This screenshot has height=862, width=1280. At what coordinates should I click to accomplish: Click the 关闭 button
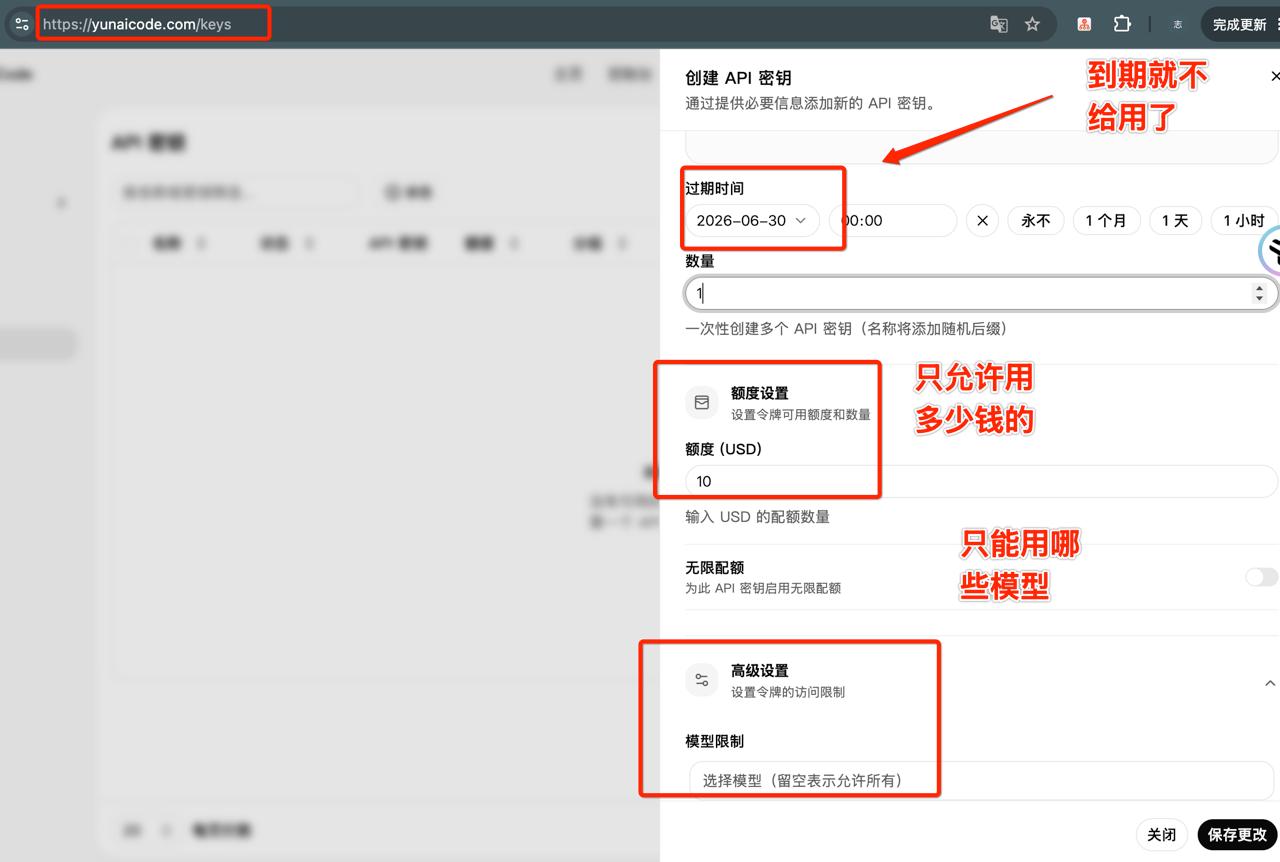1161,834
